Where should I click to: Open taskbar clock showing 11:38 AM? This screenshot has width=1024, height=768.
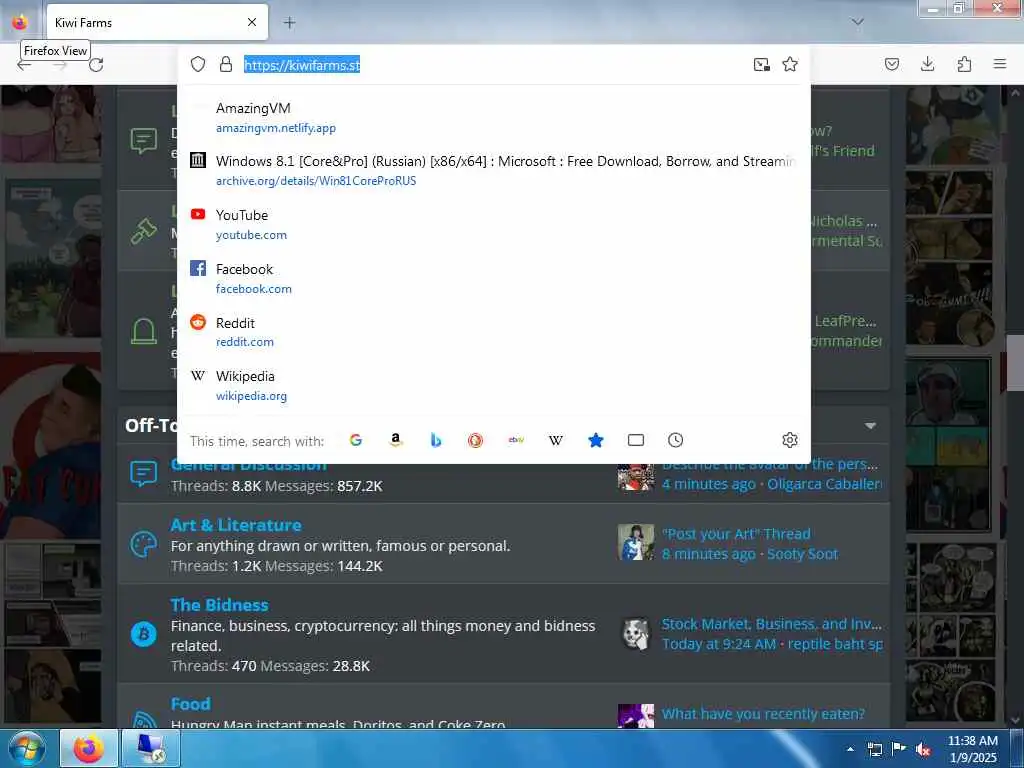pyautogui.click(x=972, y=749)
